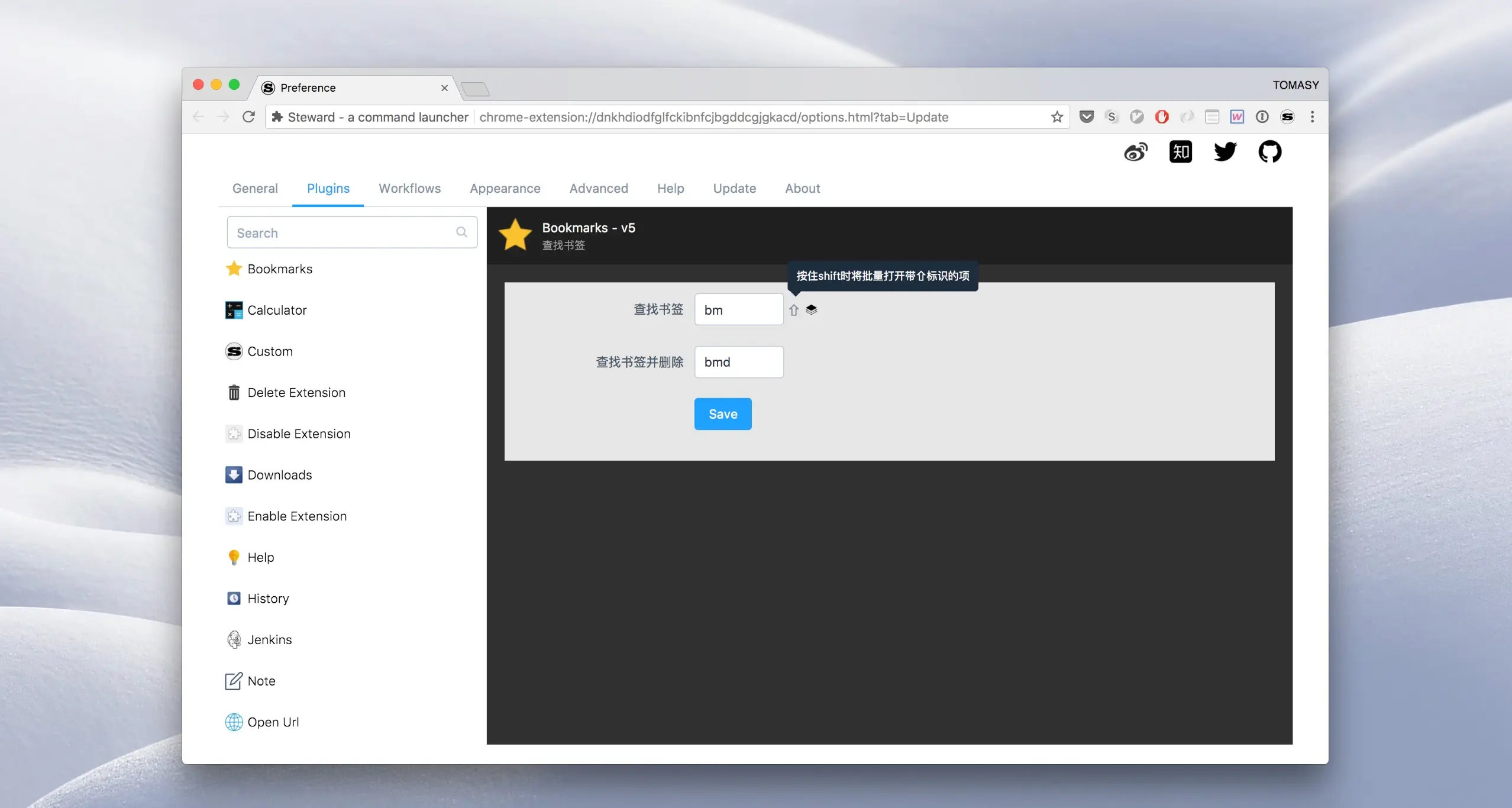This screenshot has width=1512, height=808.
Task: Open Chrome three-dot menu
Action: [1312, 117]
